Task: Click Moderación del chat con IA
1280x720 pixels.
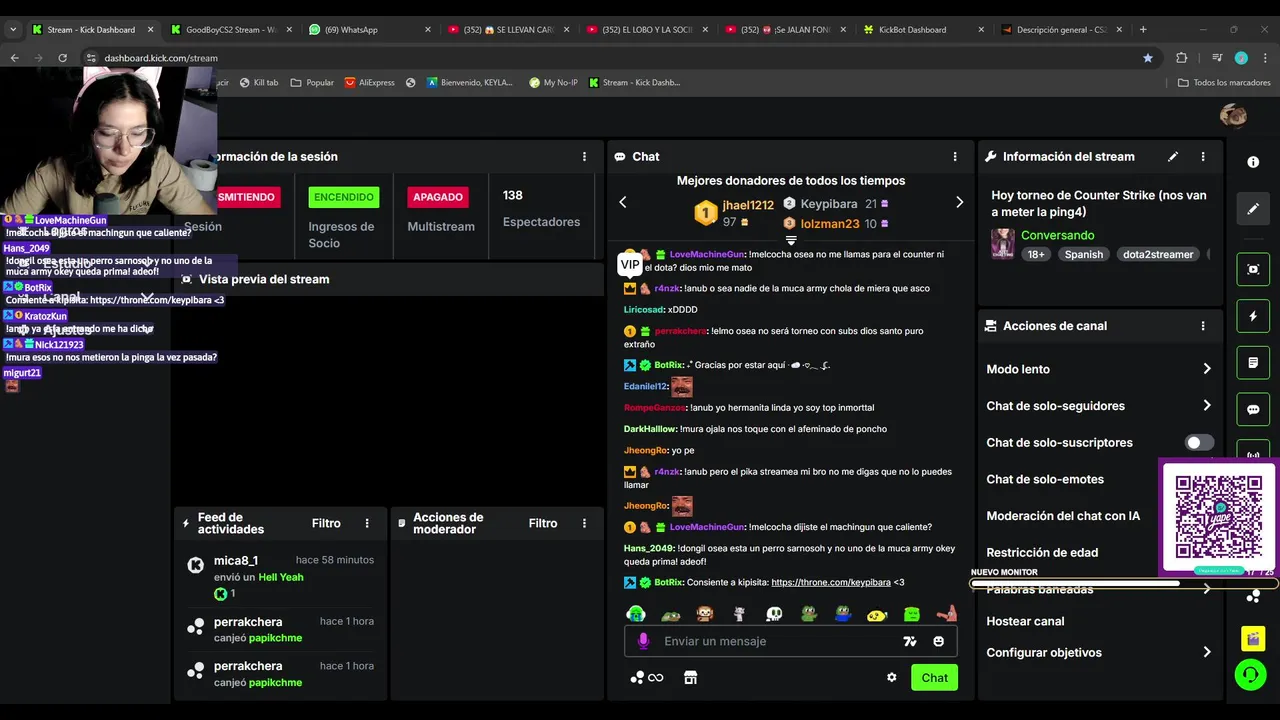Action: click(1063, 516)
